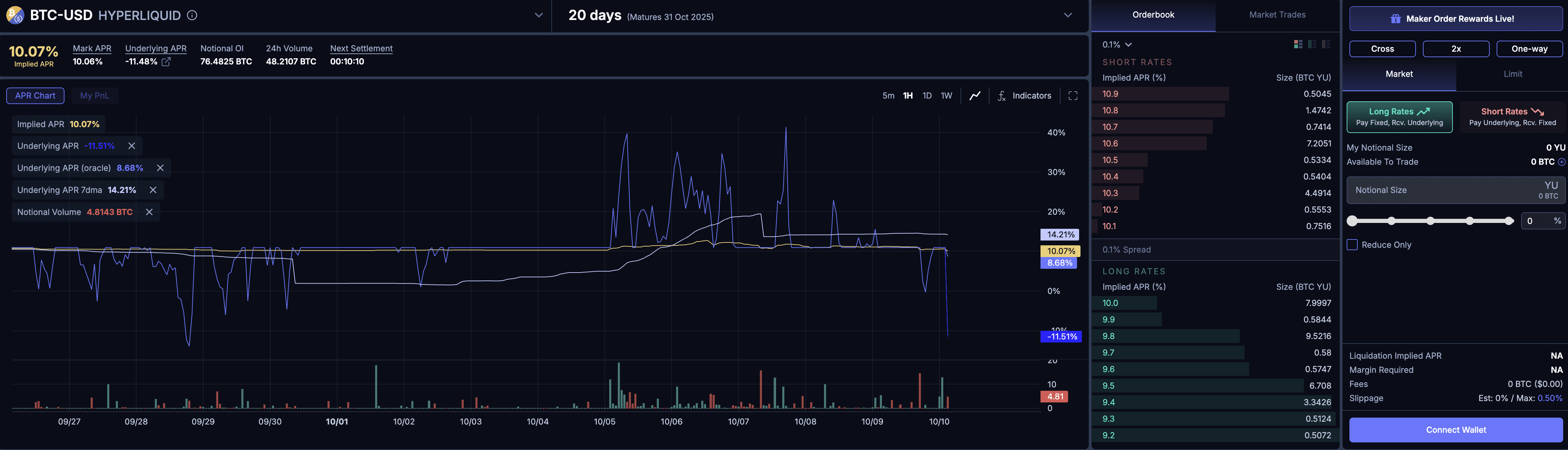Click the 2x leverage button
This screenshot has height=450, width=1568.
coord(1455,49)
